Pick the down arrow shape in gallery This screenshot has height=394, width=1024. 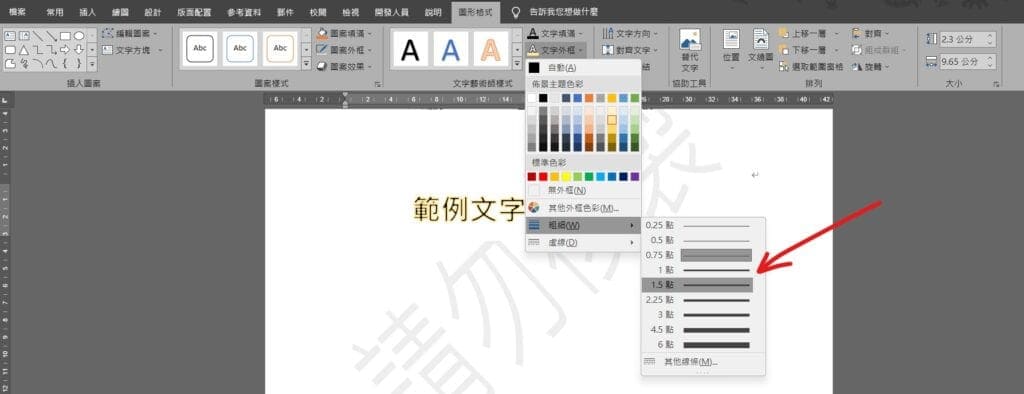coord(79,50)
